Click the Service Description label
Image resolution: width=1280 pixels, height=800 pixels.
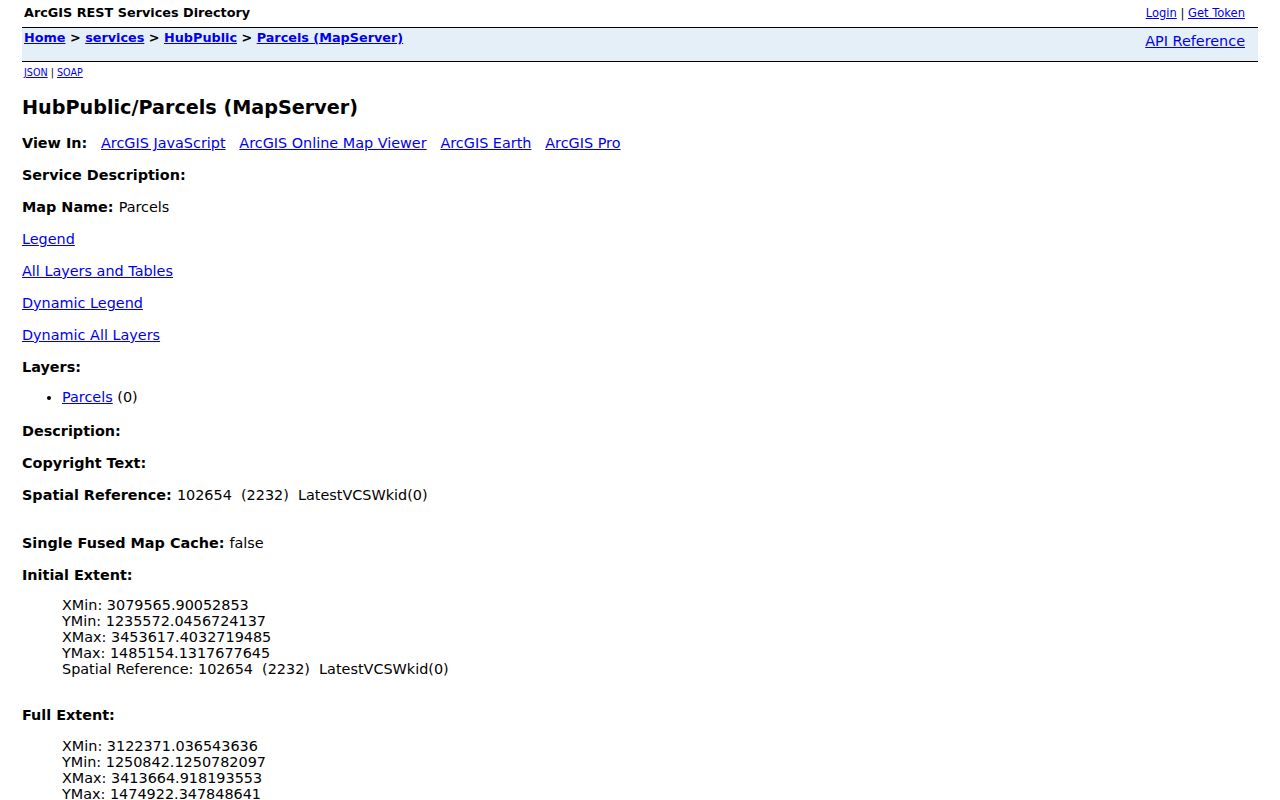(104, 175)
